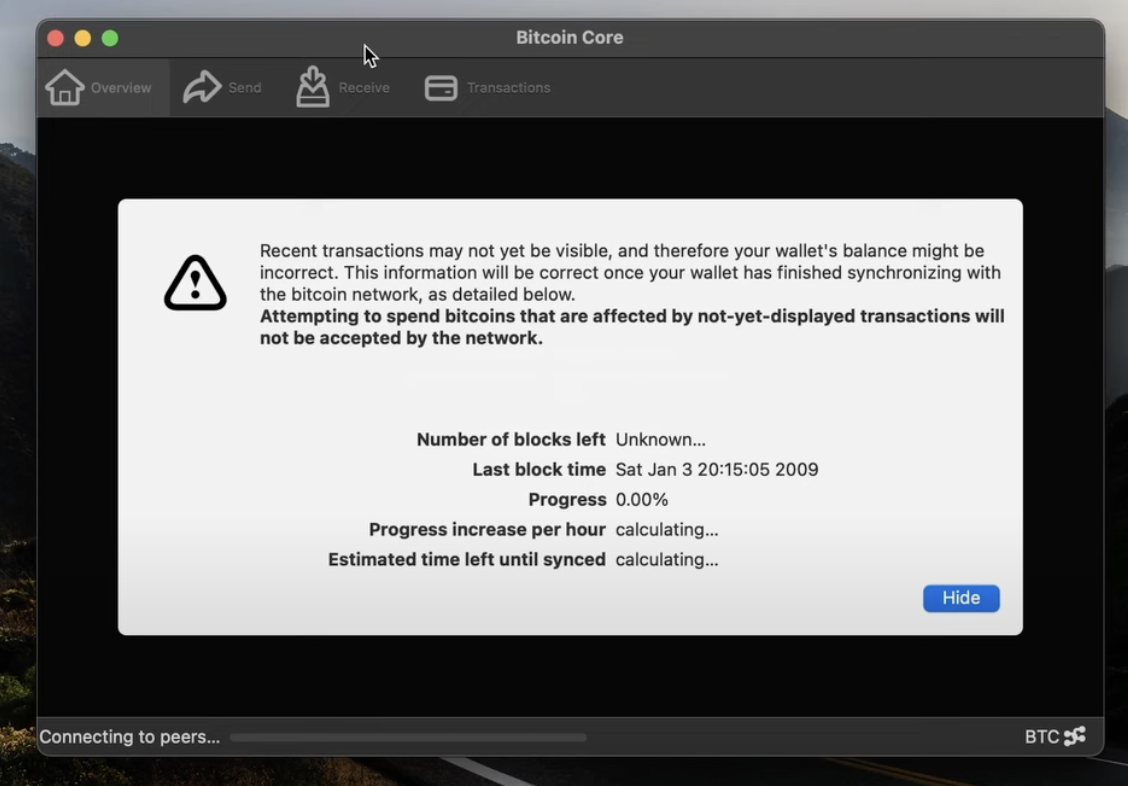1128x786 pixels.
Task: Click the Connecting to peers status text
Action: (129, 736)
